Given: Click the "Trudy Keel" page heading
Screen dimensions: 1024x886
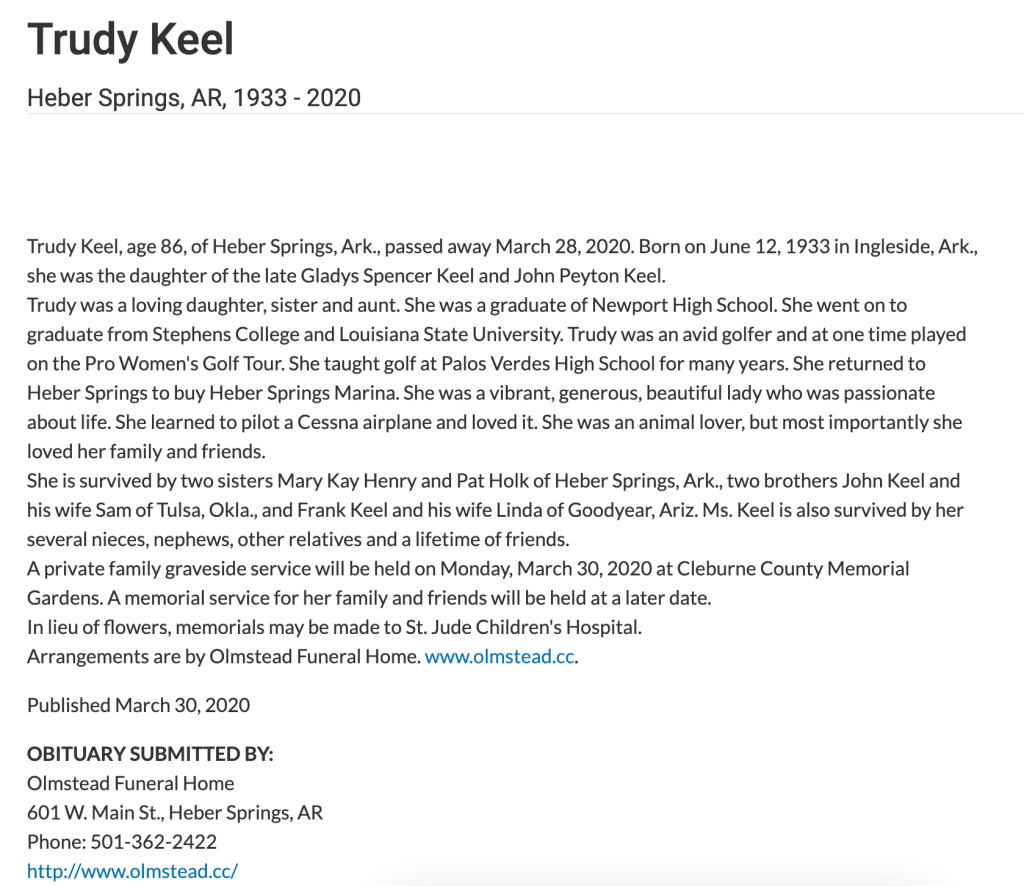Looking at the screenshot, I should (x=131, y=40).
